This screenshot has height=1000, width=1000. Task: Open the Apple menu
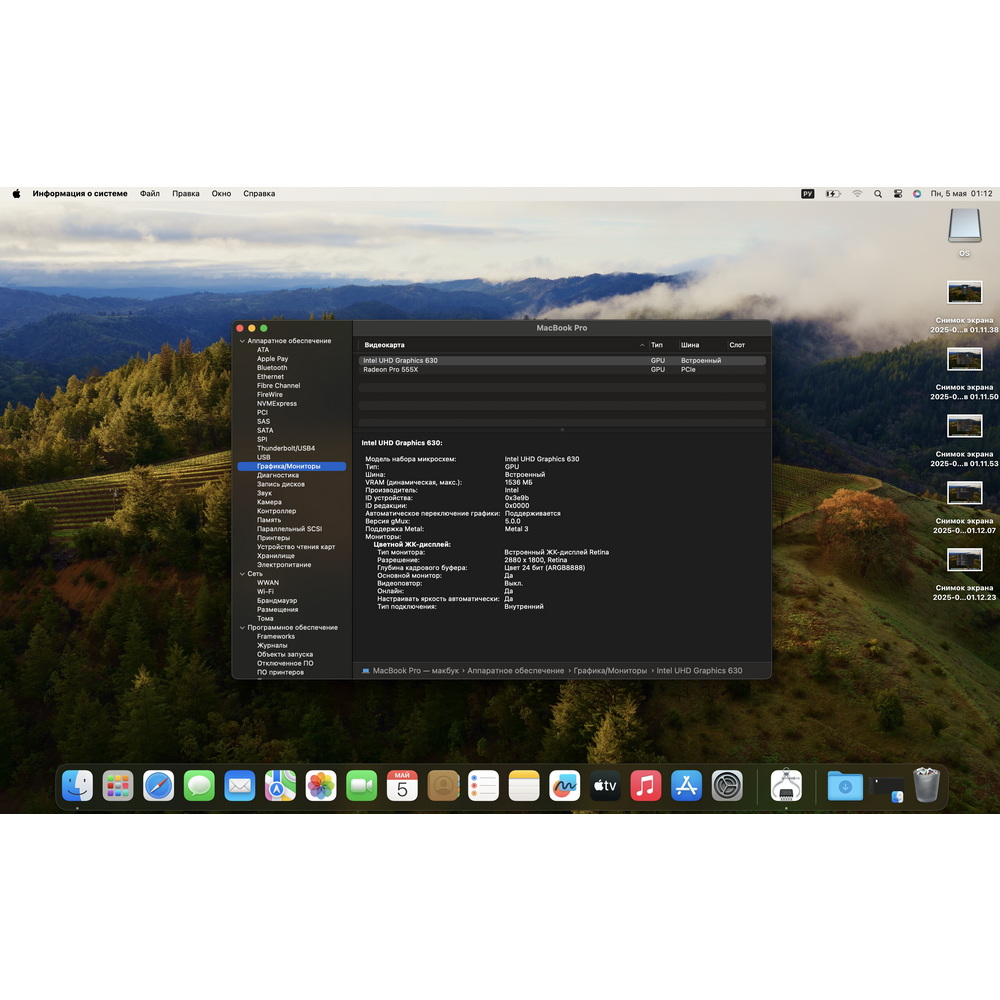[x=17, y=194]
